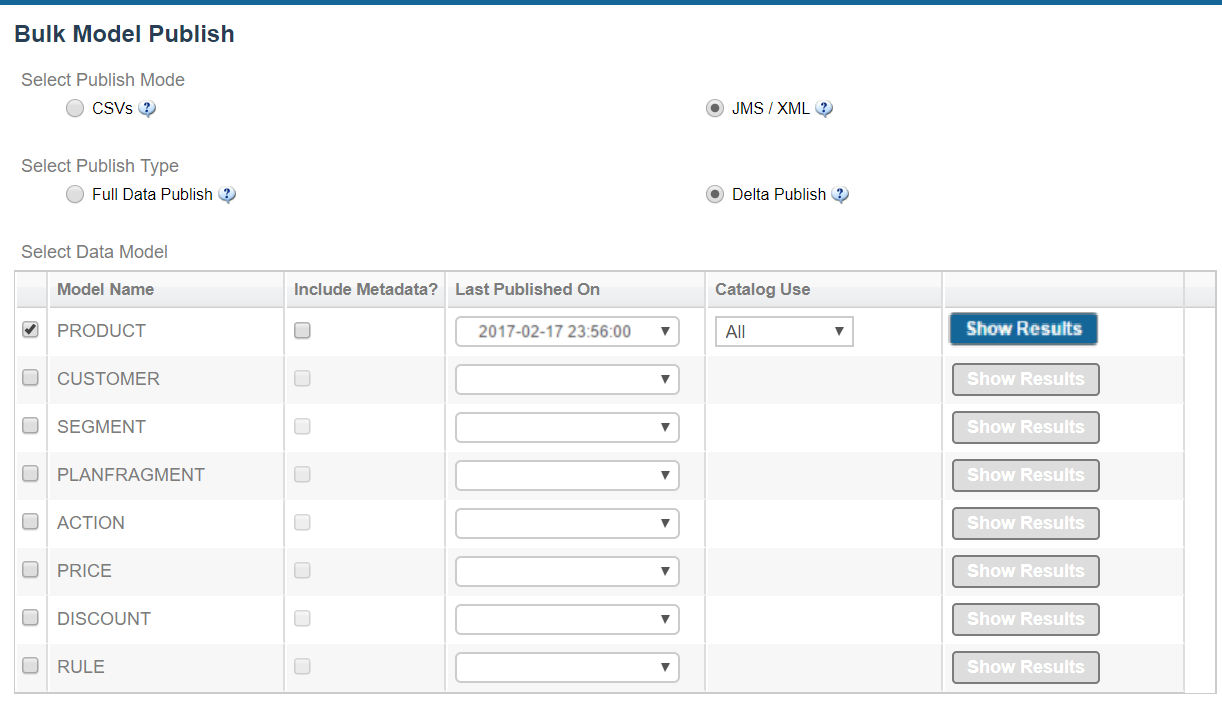Click Last Published On column header
Screen dimensions: 1222x702
coord(528,290)
